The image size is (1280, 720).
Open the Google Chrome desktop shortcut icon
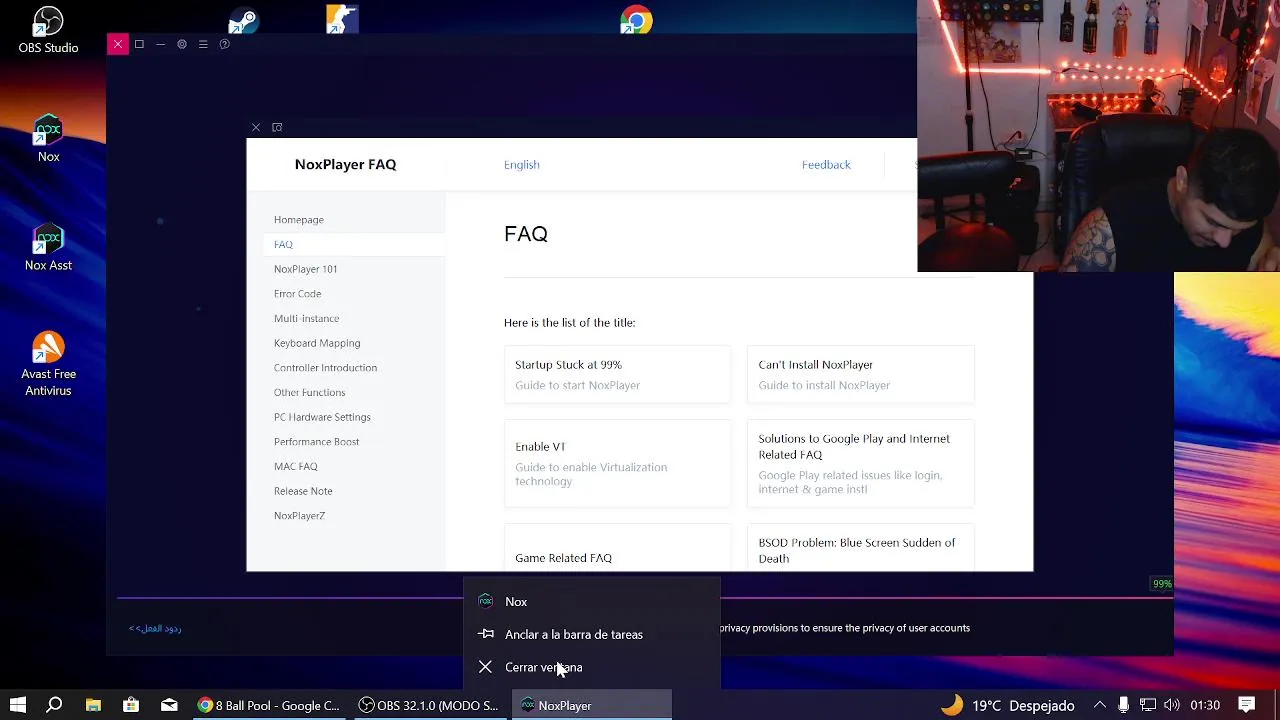point(636,20)
